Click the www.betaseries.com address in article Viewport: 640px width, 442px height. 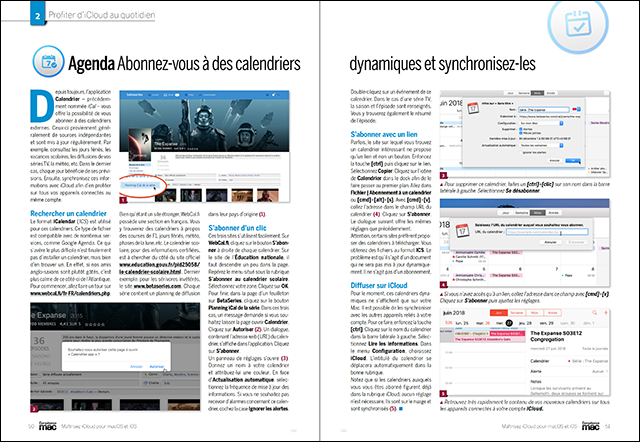tap(157, 286)
